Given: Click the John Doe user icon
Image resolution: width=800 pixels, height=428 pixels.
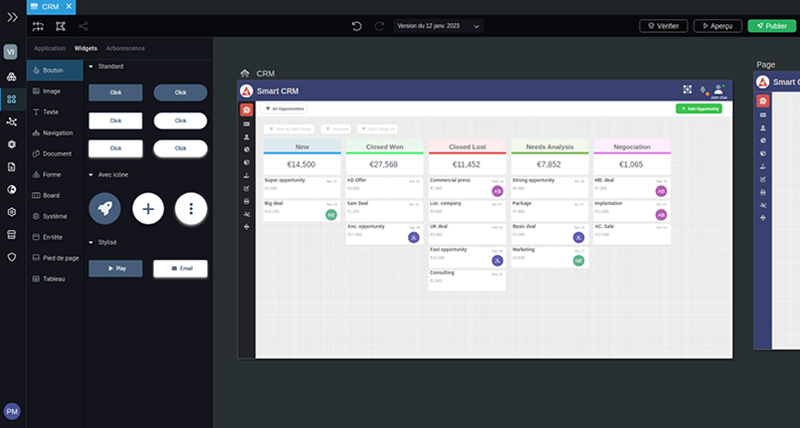Looking at the screenshot, I should [718, 91].
